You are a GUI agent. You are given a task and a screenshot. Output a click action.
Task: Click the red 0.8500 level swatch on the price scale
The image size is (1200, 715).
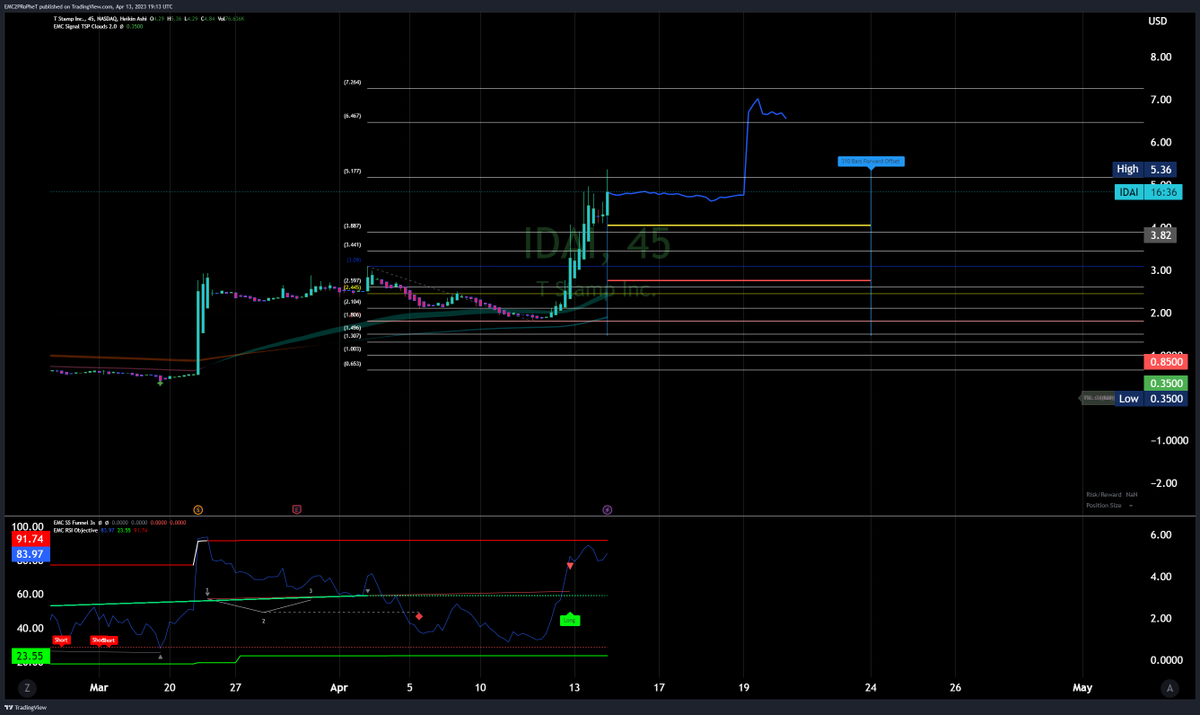click(1166, 361)
